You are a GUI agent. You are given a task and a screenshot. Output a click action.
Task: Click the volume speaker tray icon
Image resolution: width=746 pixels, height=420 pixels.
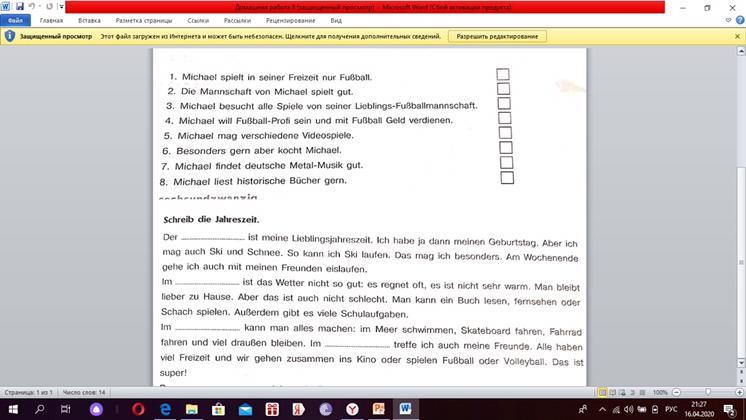[628, 409]
